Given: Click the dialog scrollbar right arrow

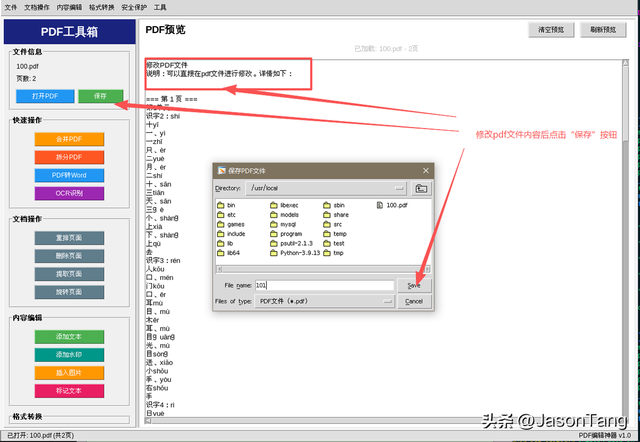Looking at the screenshot, I should coord(427,269).
